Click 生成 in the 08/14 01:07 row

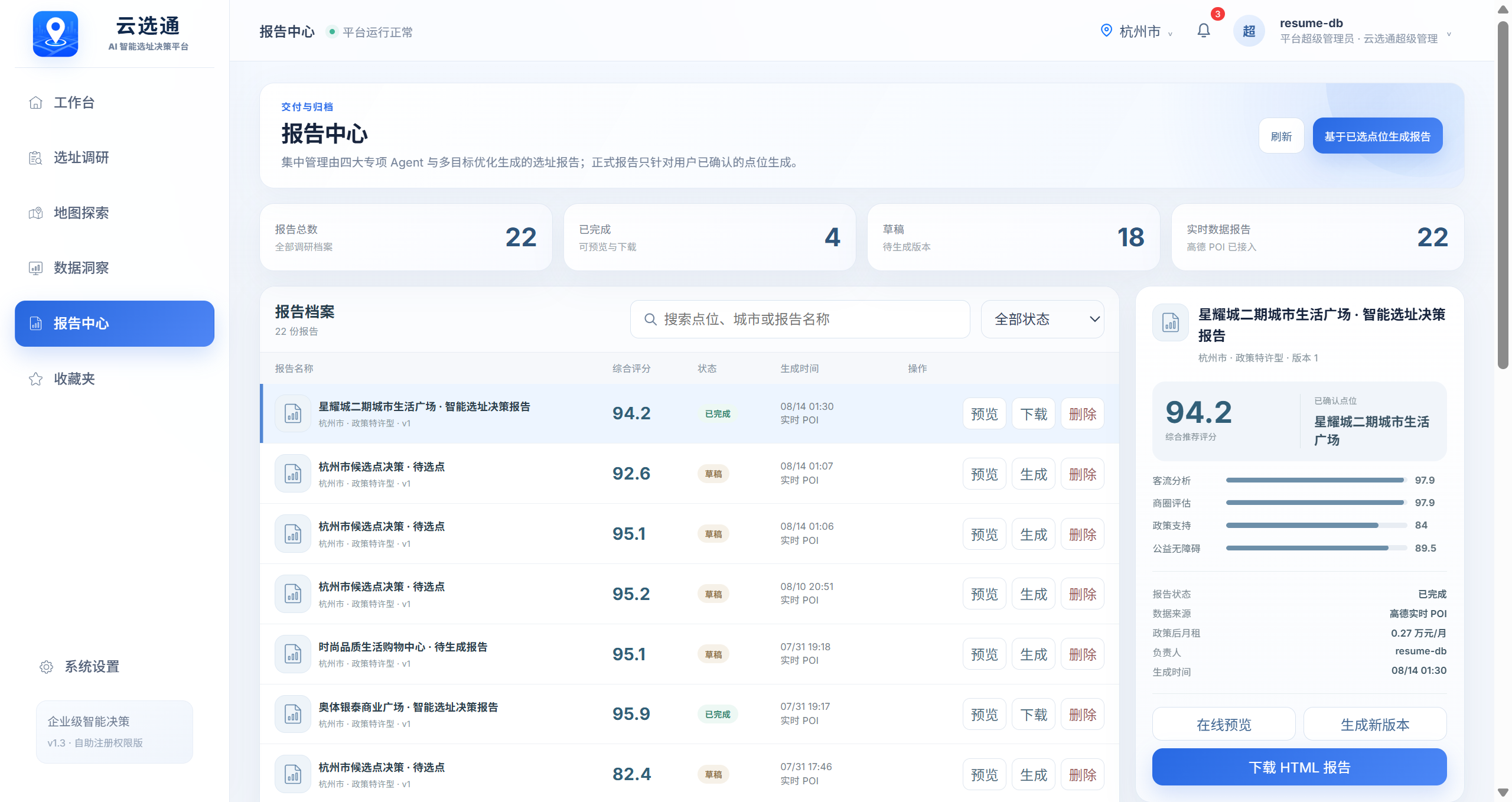coord(1034,474)
